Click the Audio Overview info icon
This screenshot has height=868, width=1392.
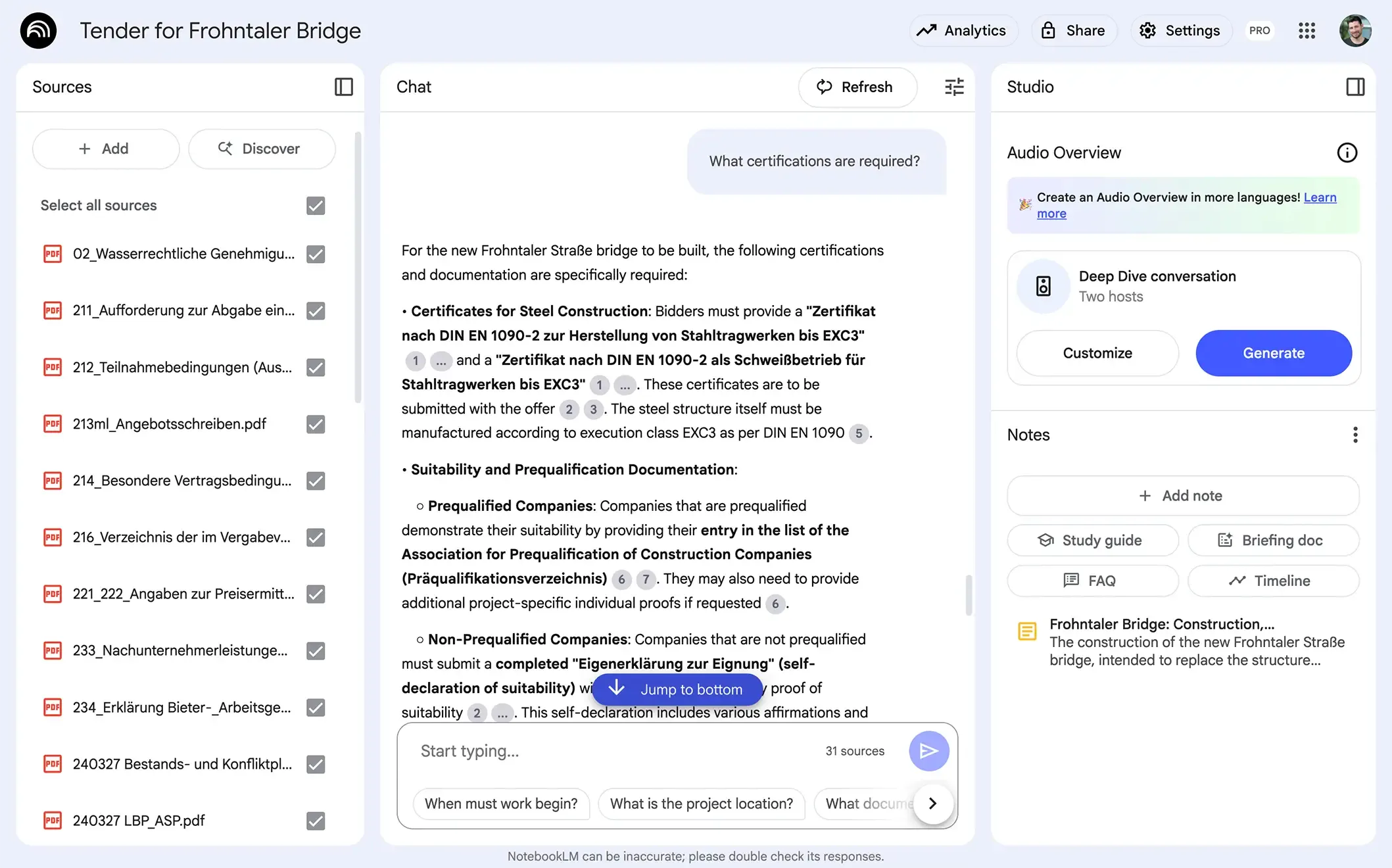pos(1347,153)
